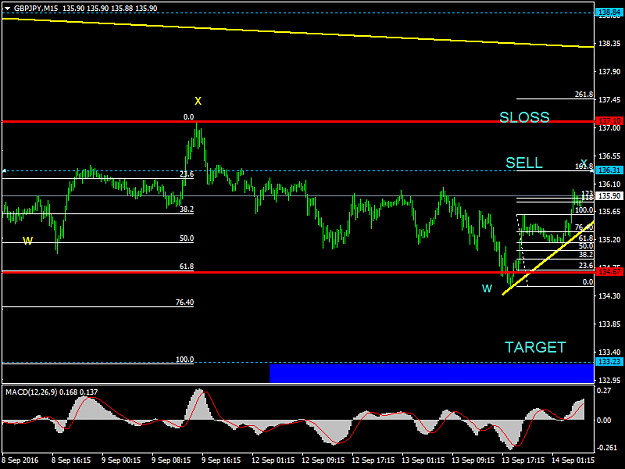This screenshot has height=469, width=625.
Task: Select the short yellow rising trendline
Action: coord(548,258)
